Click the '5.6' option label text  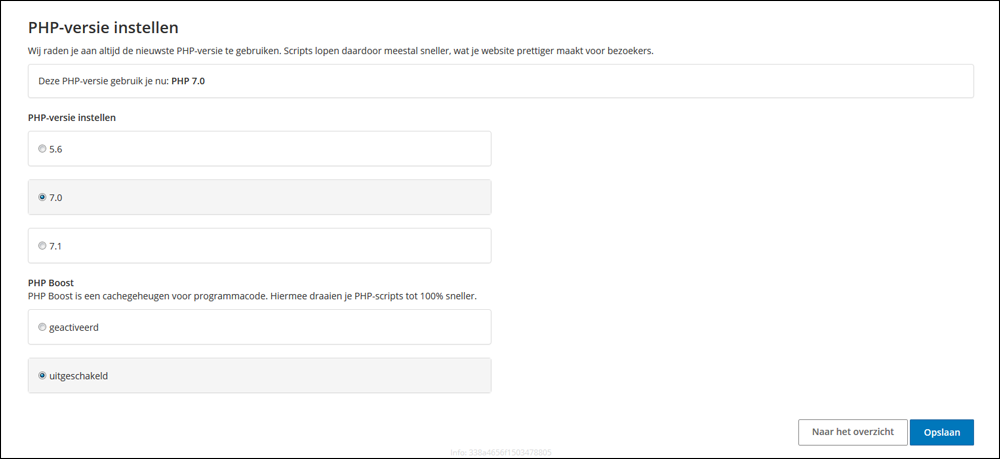tap(56, 149)
